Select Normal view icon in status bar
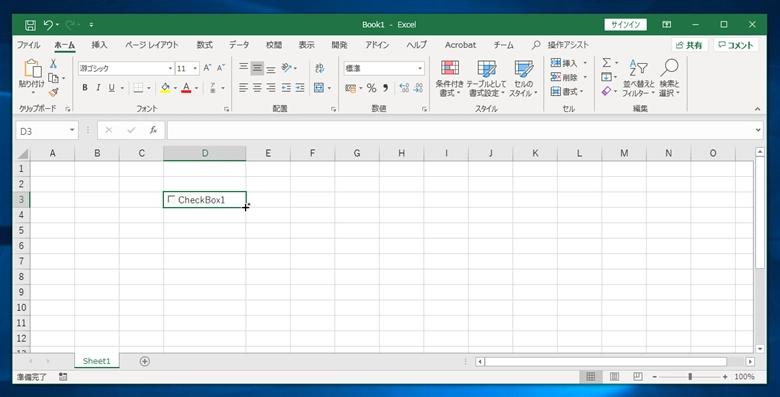 pos(591,377)
